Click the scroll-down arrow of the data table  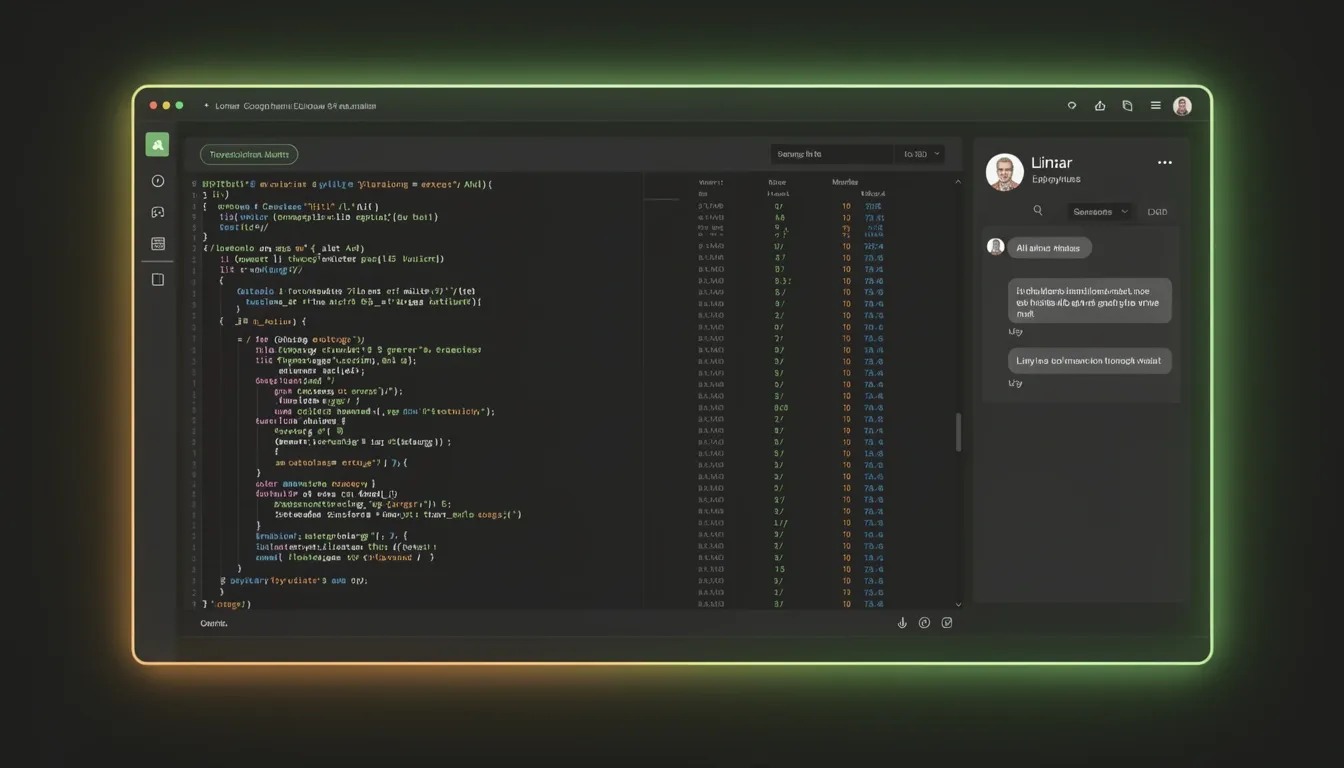coord(958,604)
